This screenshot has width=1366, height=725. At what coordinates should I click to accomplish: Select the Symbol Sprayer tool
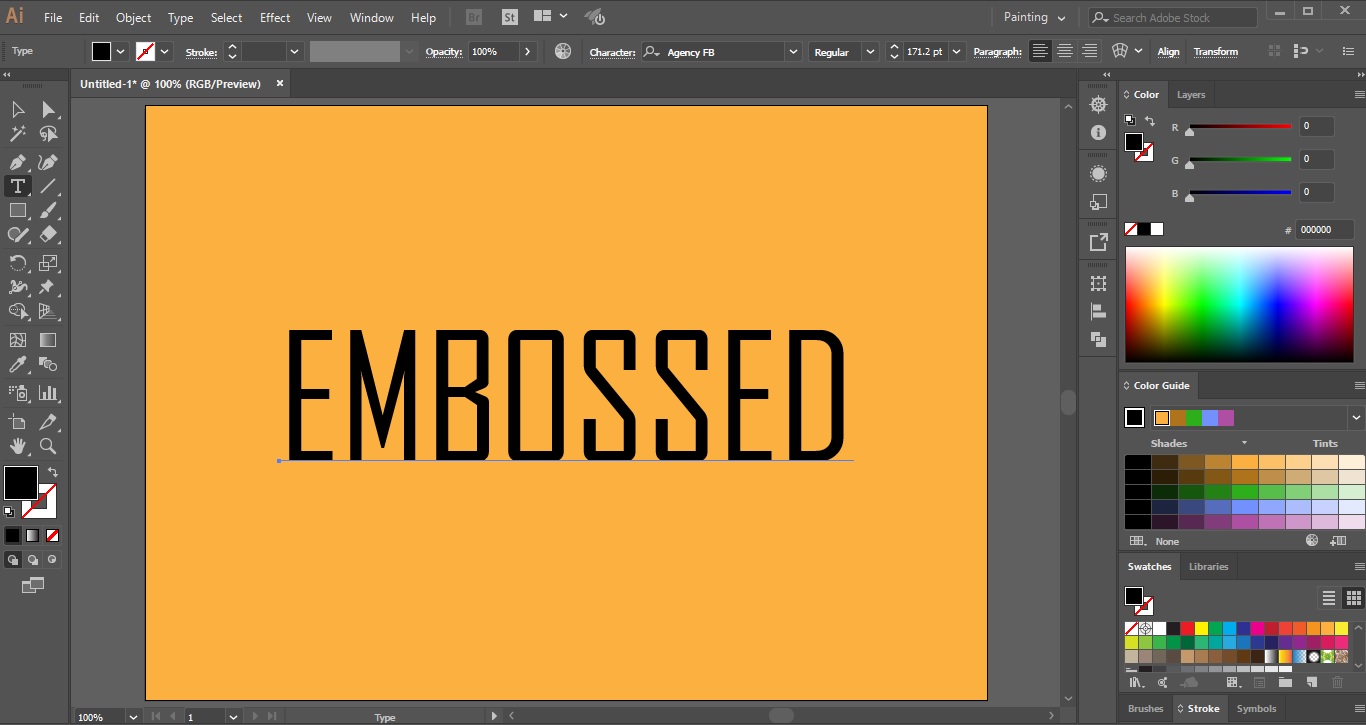click(x=17, y=392)
